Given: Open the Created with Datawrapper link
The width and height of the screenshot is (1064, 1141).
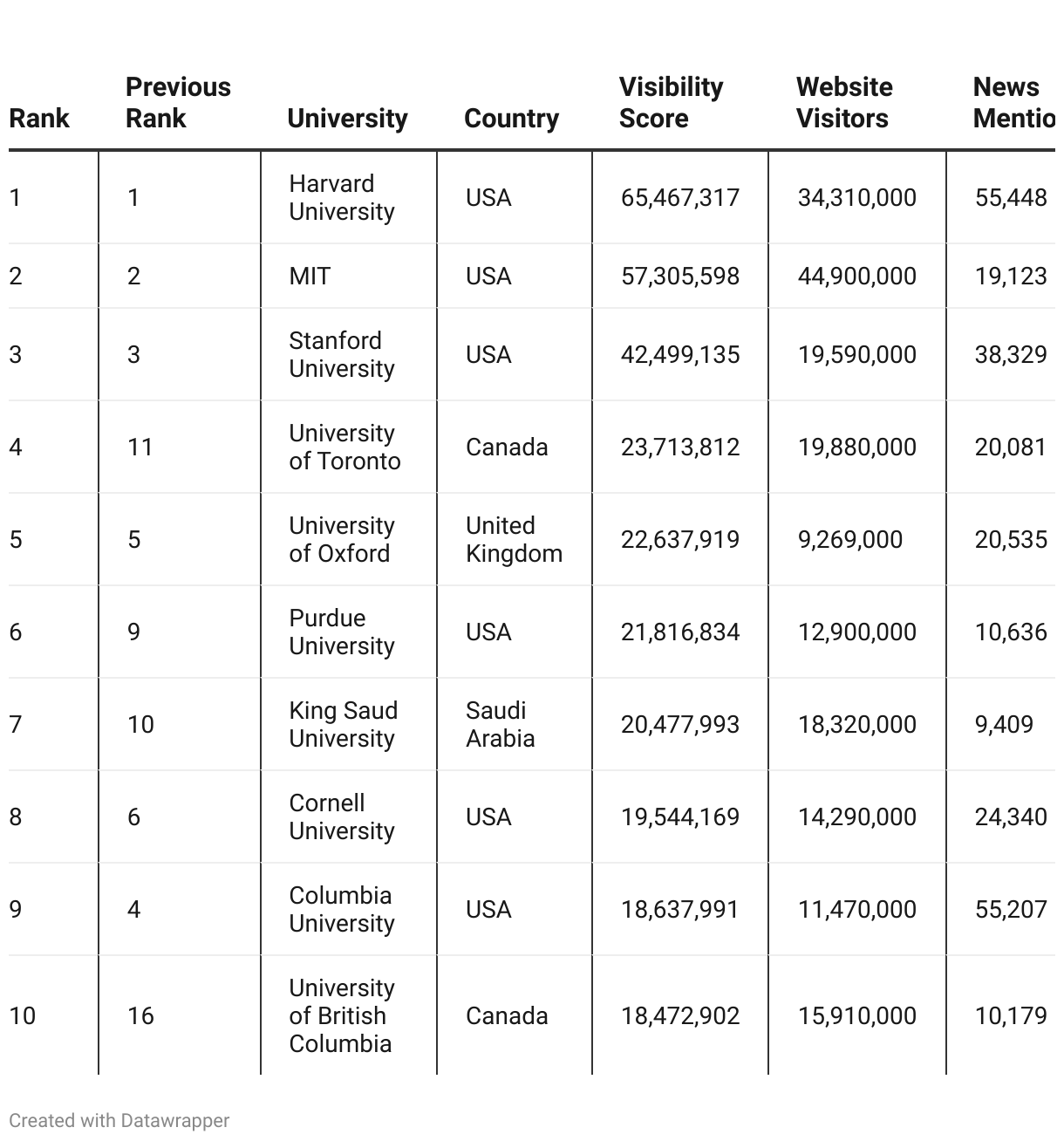Looking at the screenshot, I should point(119,1121).
